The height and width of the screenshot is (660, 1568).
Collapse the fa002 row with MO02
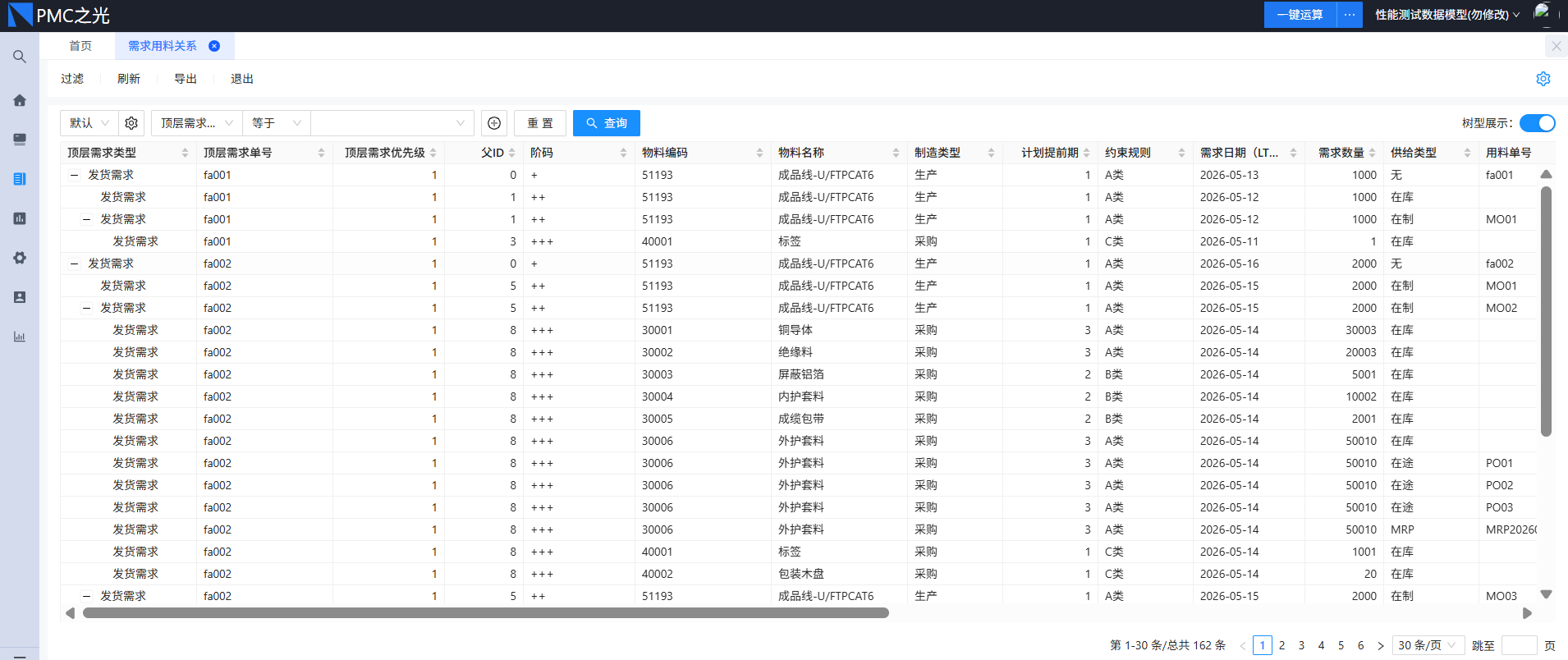coord(86,308)
